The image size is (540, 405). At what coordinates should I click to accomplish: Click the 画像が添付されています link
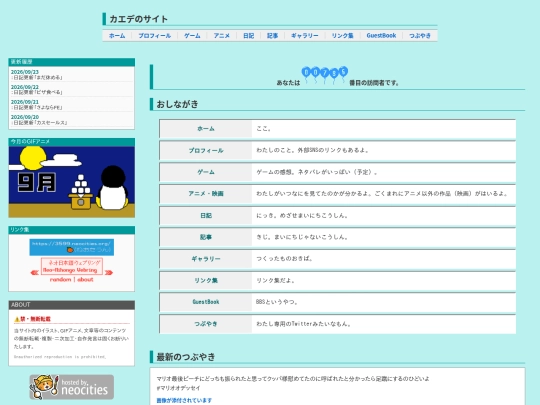184,401
